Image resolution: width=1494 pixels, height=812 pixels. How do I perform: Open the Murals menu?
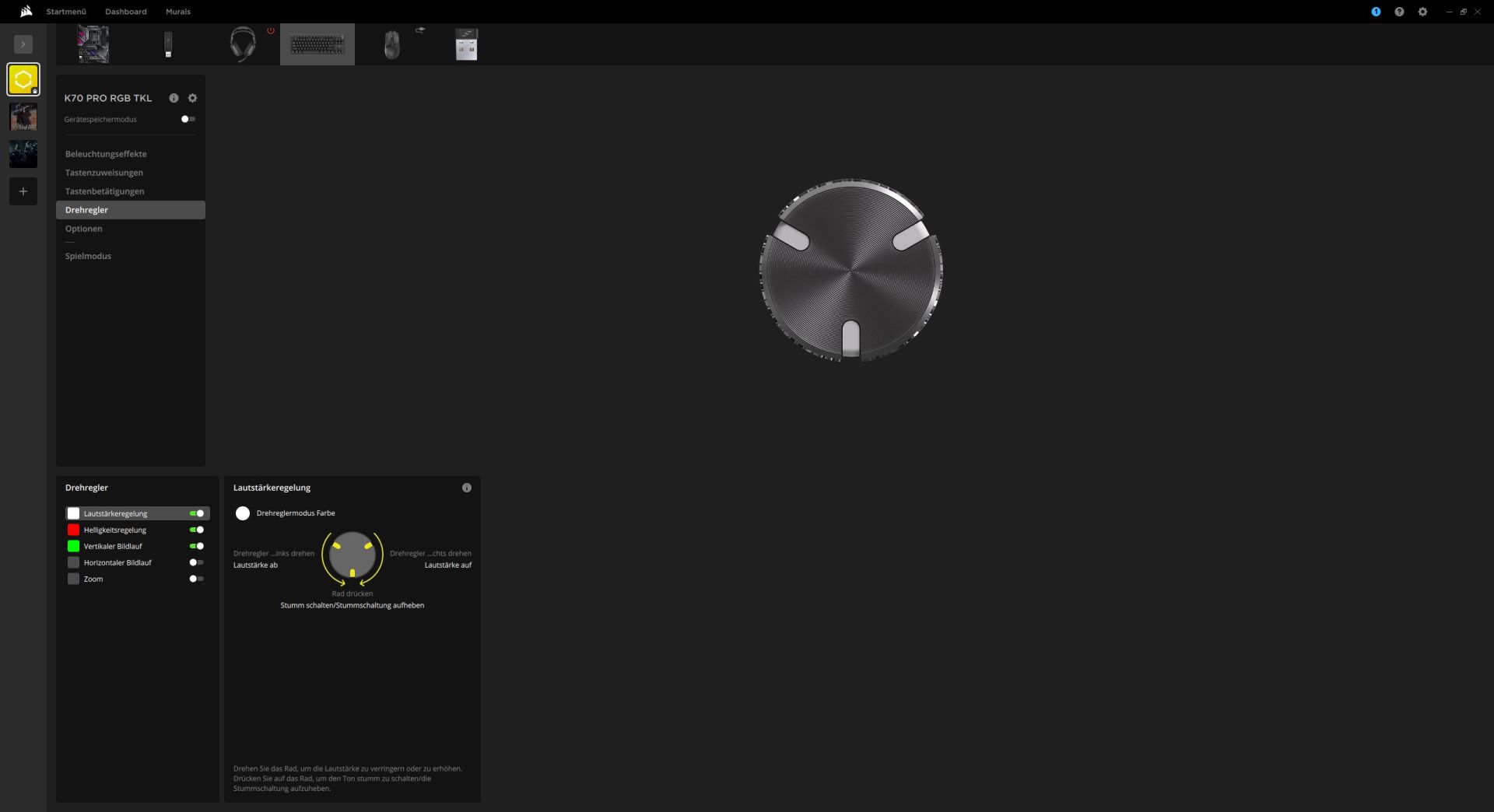coord(178,12)
